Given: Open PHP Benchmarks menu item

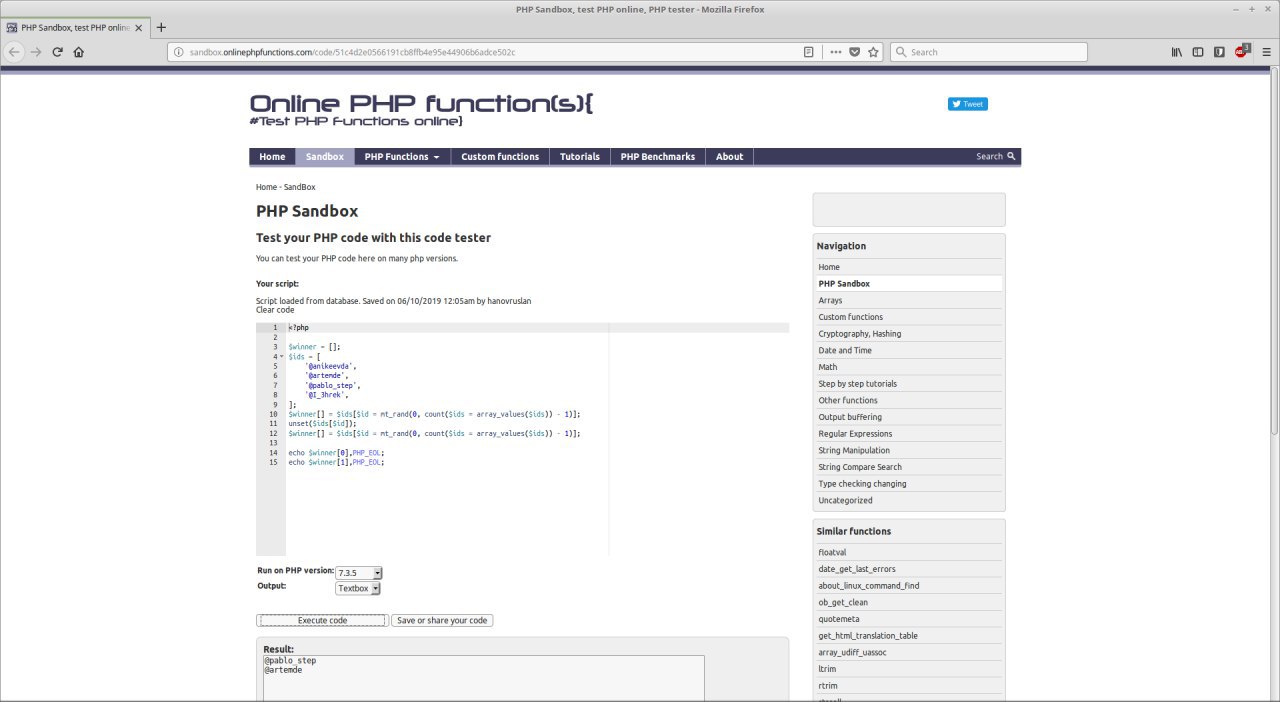Looking at the screenshot, I should [658, 157].
